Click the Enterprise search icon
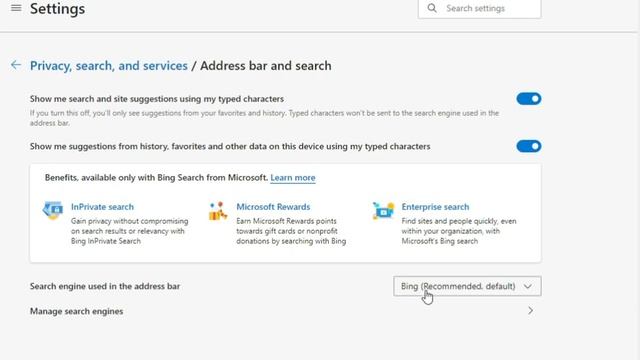Image resolution: width=640 pixels, height=360 pixels. click(383, 211)
